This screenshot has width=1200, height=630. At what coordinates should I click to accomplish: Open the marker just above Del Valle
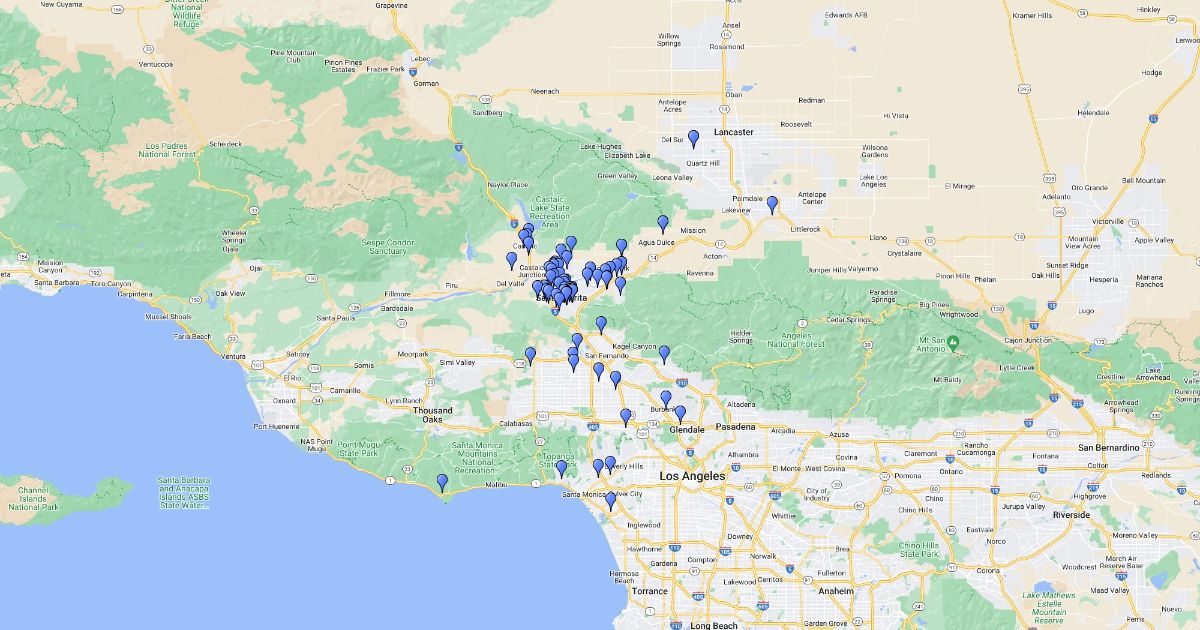tap(512, 261)
